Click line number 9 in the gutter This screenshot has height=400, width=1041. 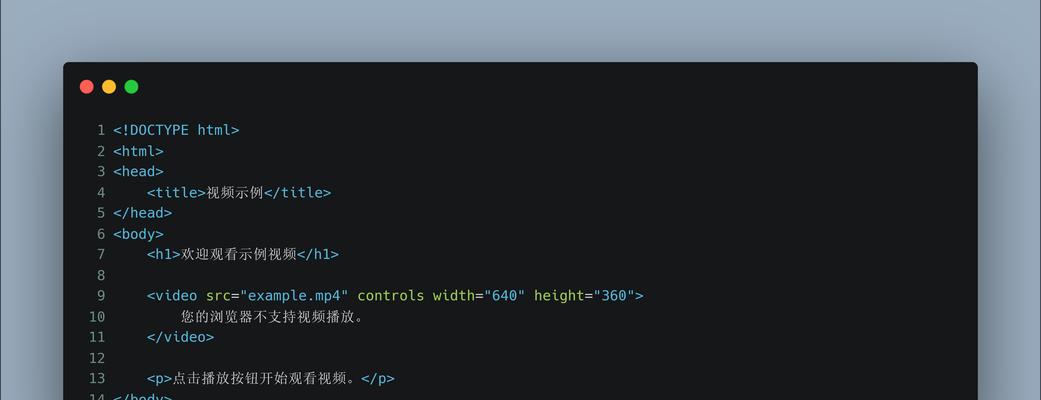point(101,296)
